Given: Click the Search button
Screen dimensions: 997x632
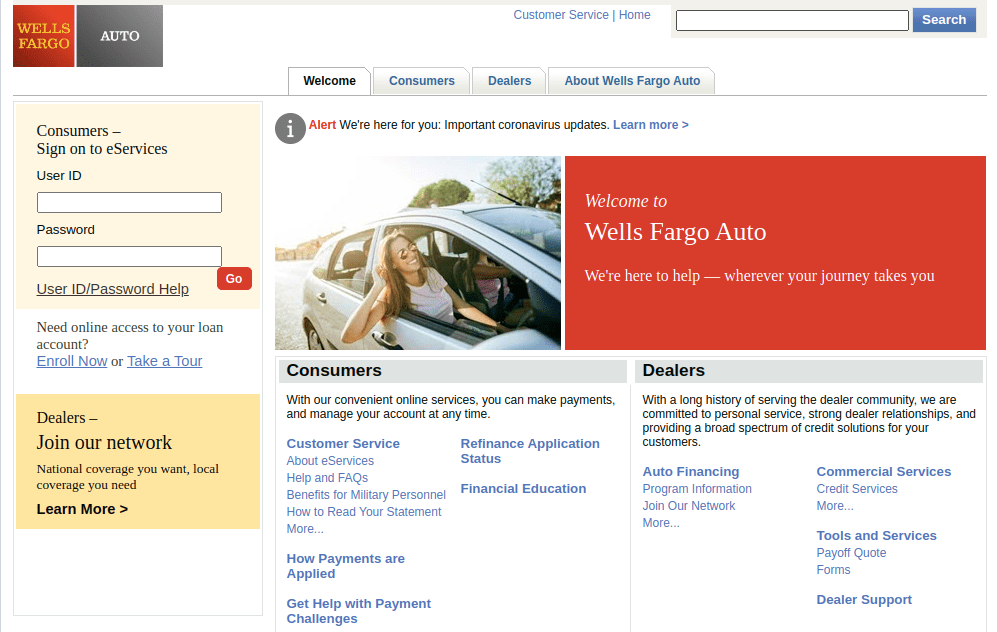Looking at the screenshot, I should pyautogui.click(x=944, y=20).
